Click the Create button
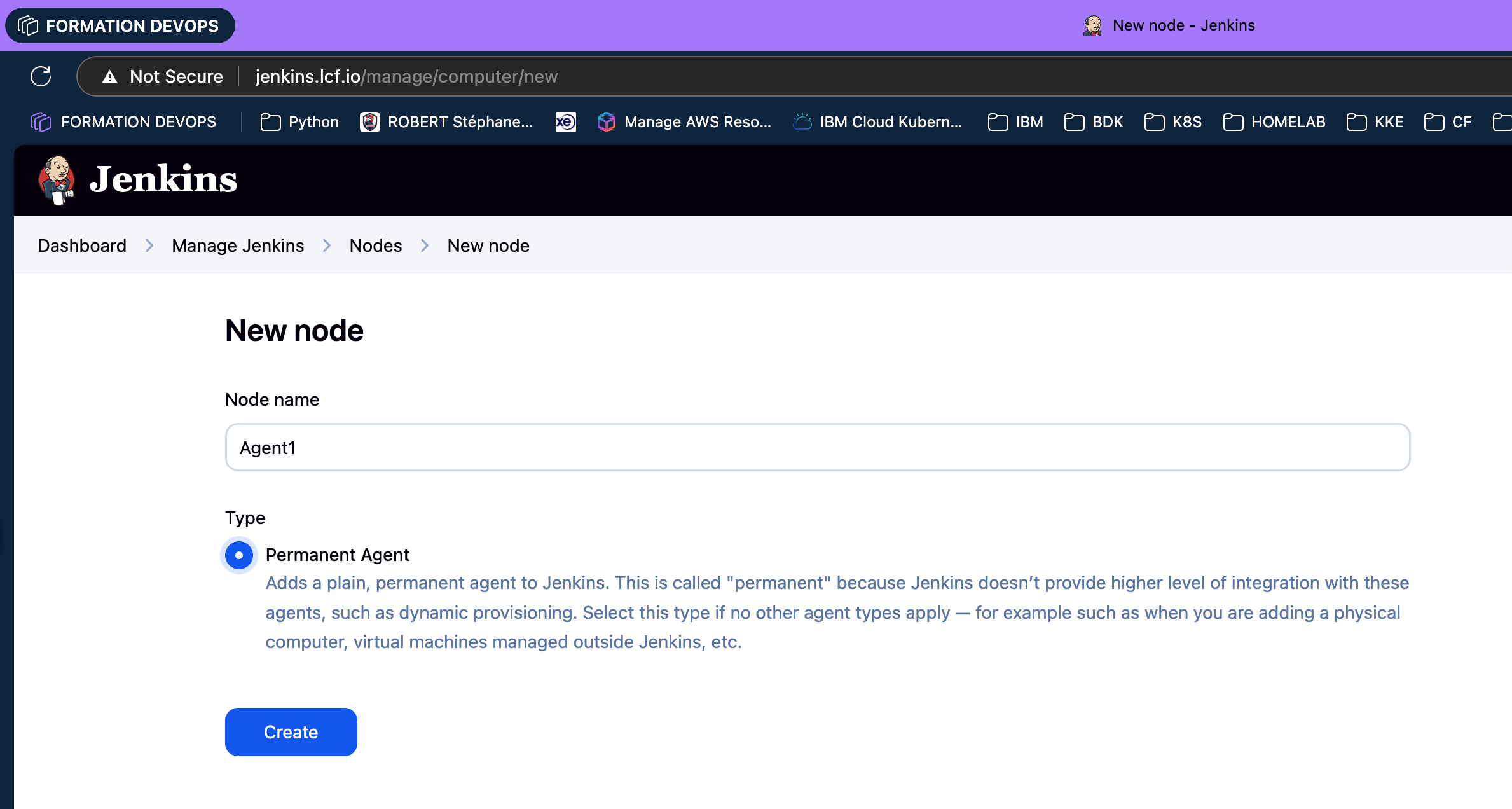Screen dimensions: 1512x809 [x=291, y=731]
